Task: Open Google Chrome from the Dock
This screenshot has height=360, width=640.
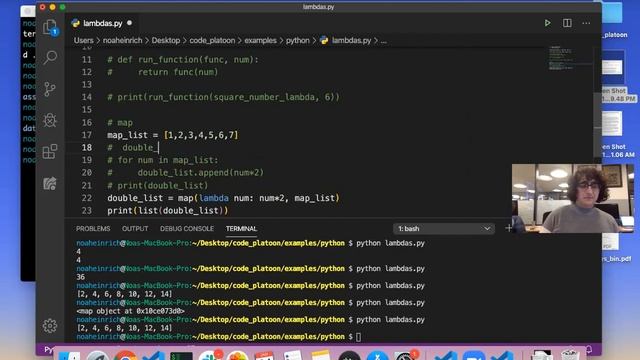Action: (125, 356)
